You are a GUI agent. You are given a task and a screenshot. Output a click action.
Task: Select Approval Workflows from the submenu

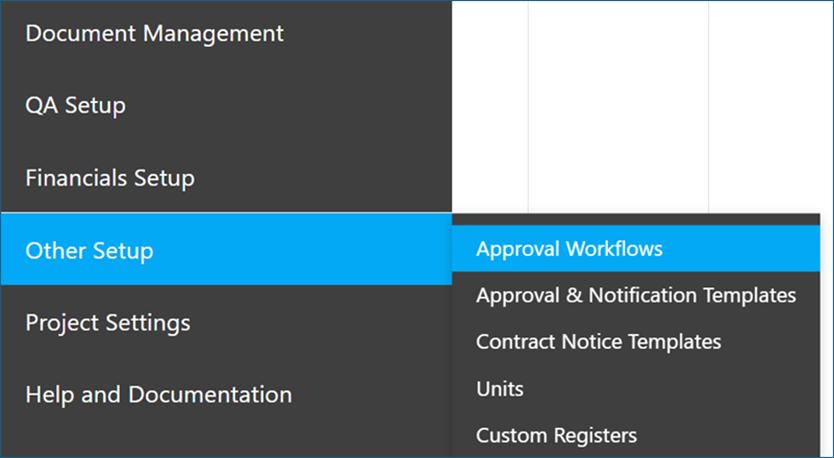click(569, 248)
